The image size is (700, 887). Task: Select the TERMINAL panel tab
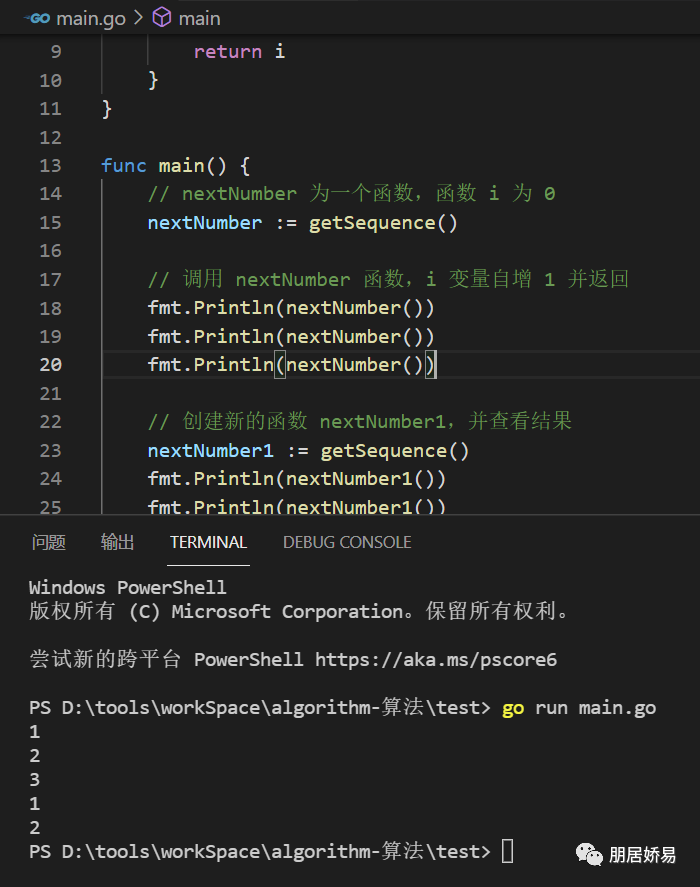[208, 542]
